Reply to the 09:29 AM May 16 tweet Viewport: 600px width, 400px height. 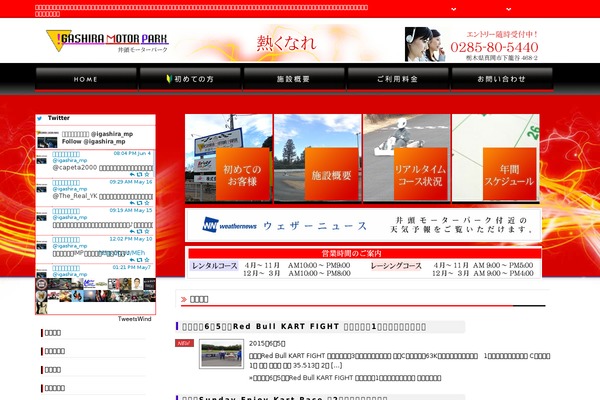tap(132, 203)
